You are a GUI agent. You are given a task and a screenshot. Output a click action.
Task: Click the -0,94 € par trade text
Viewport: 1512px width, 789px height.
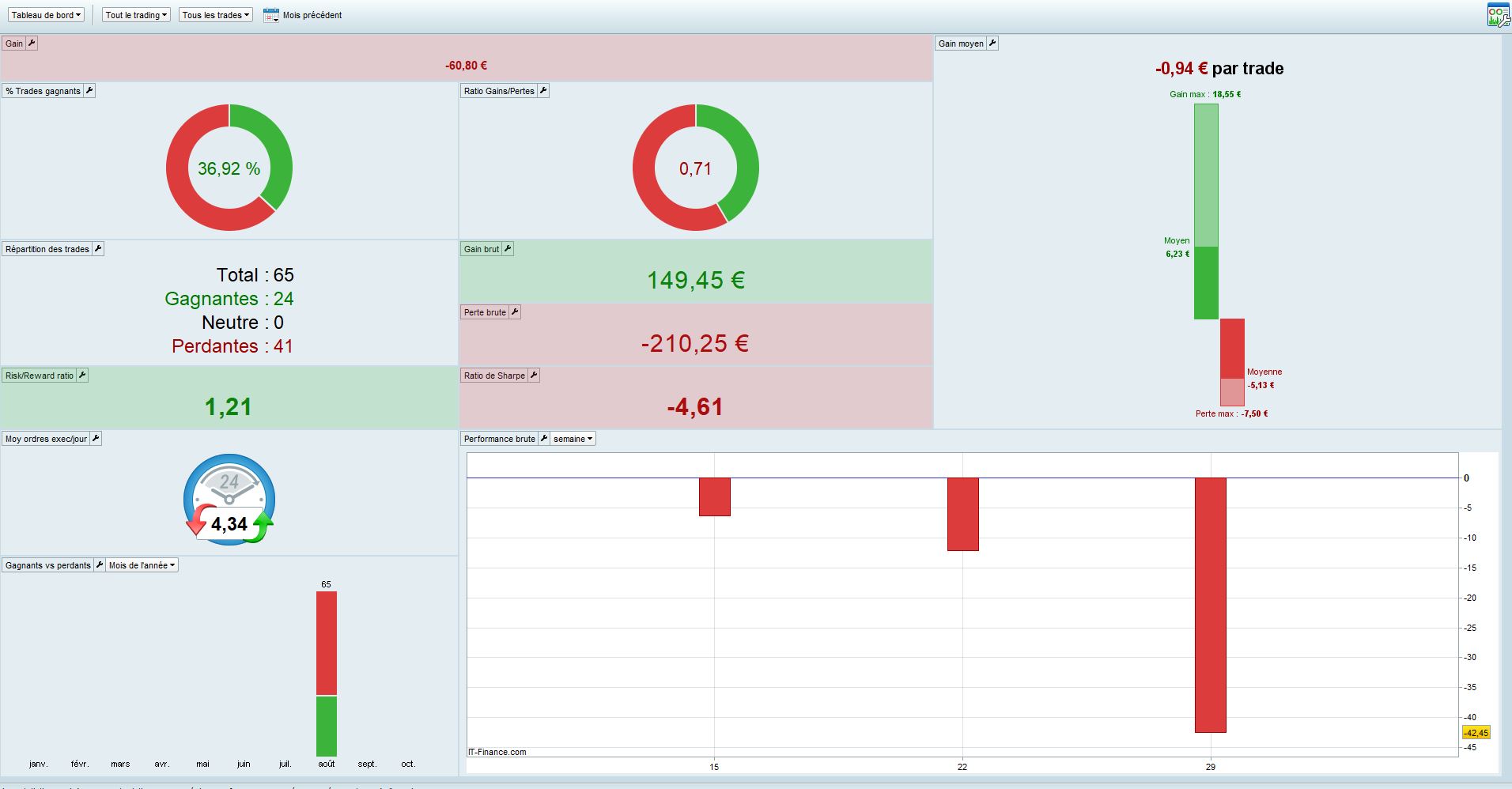[x=1219, y=69]
